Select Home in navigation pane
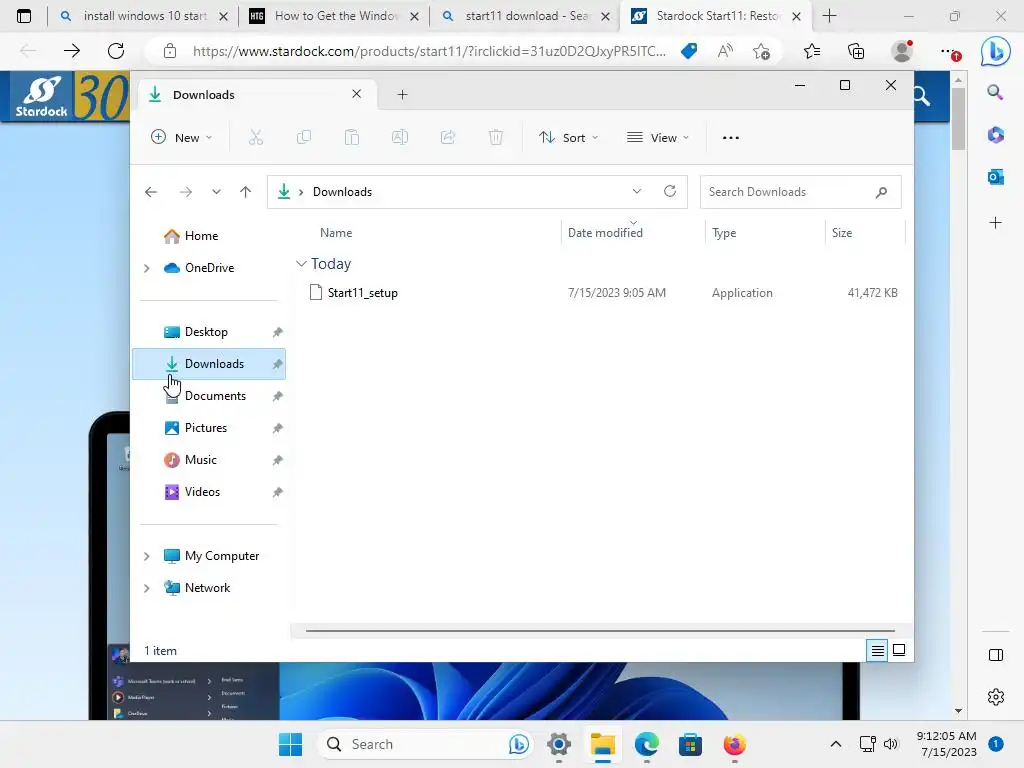 point(201,236)
